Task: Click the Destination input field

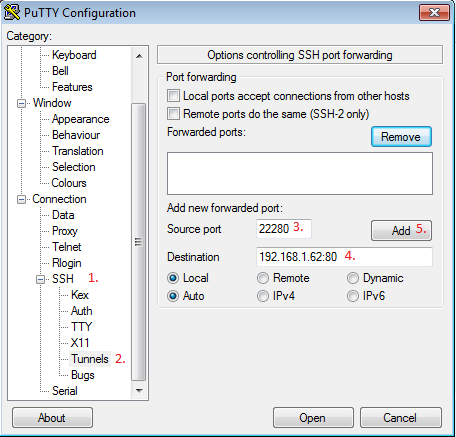Action: tap(344, 257)
